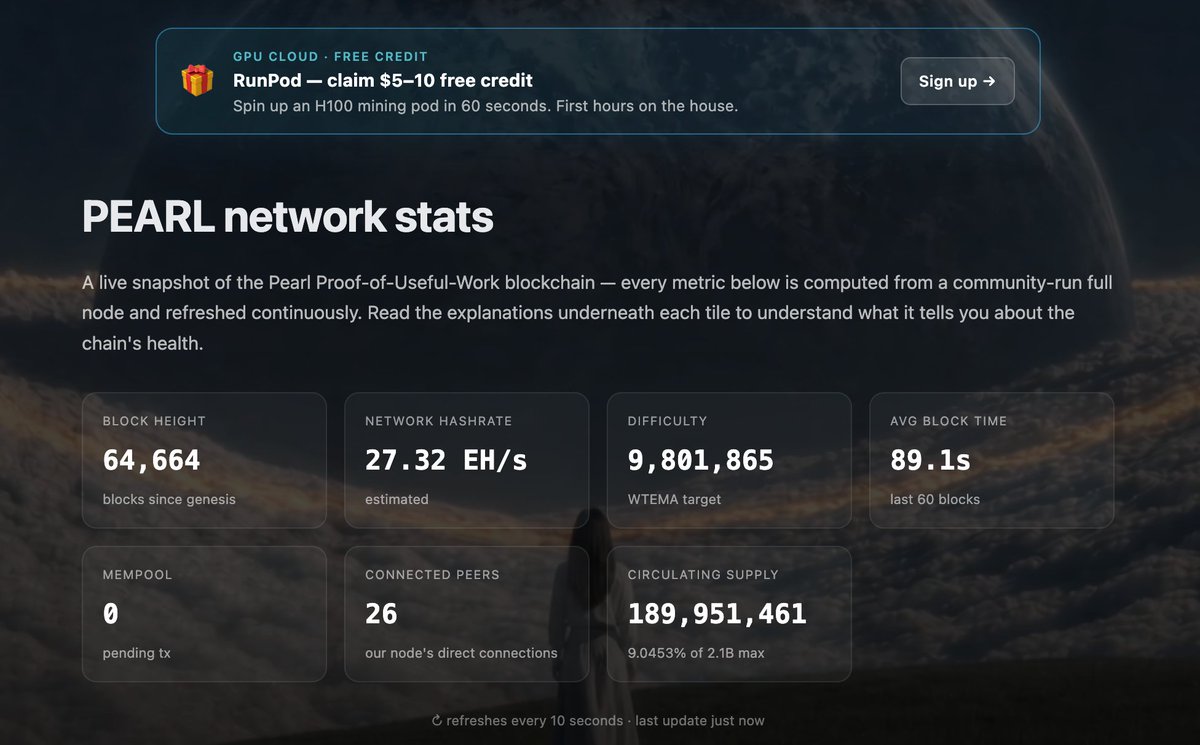Click the BLOCK HEIGHT label
1200x745 pixels.
[154, 421]
